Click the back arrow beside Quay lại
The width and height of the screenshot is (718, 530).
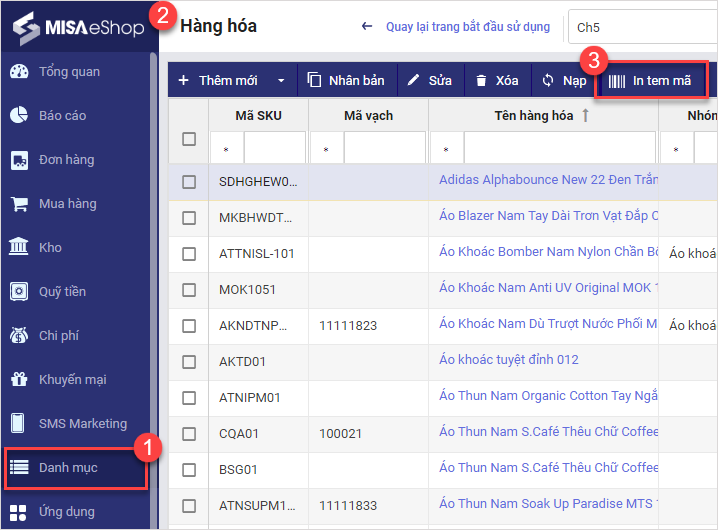(367, 26)
